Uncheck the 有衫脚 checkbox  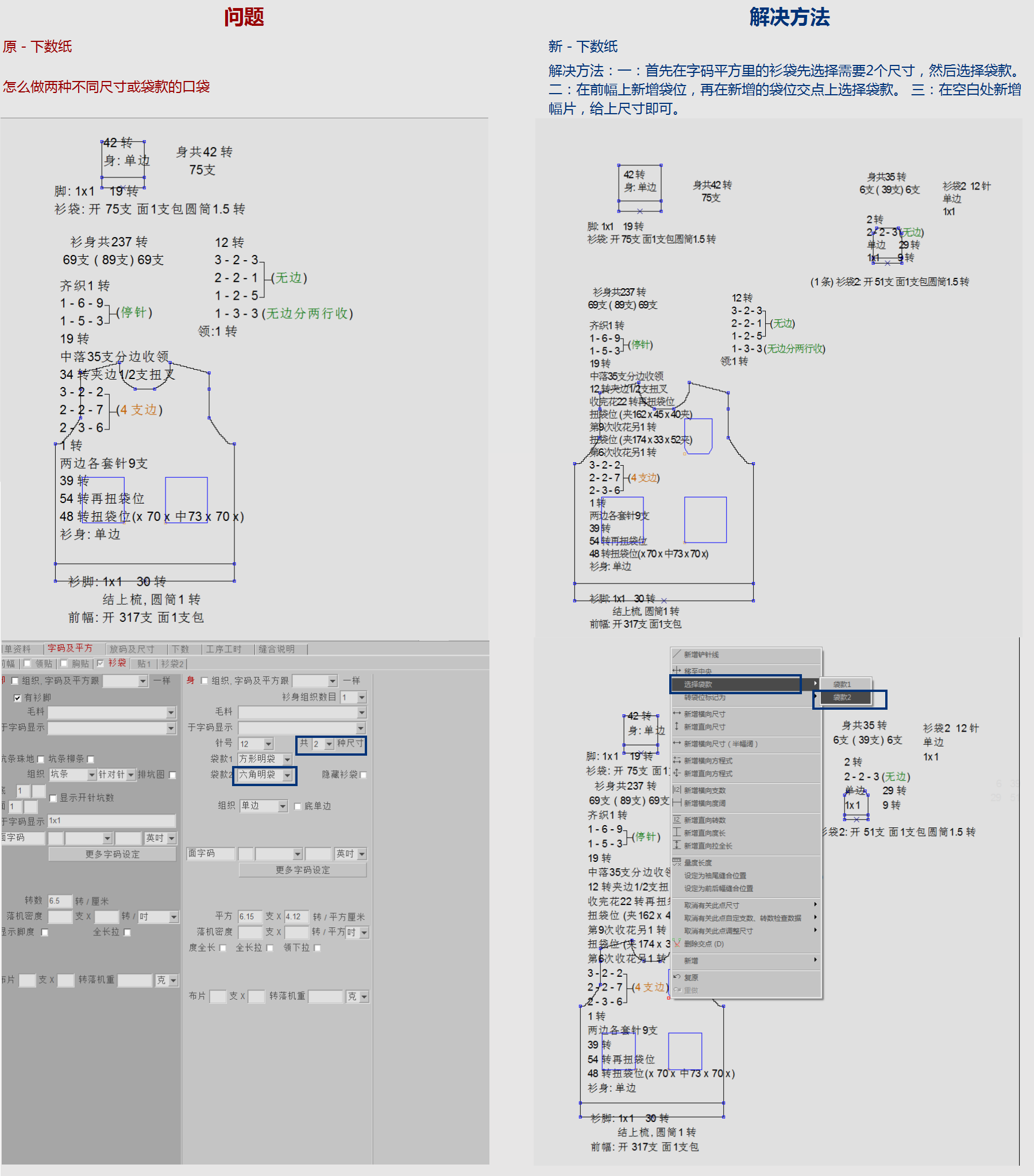18,698
